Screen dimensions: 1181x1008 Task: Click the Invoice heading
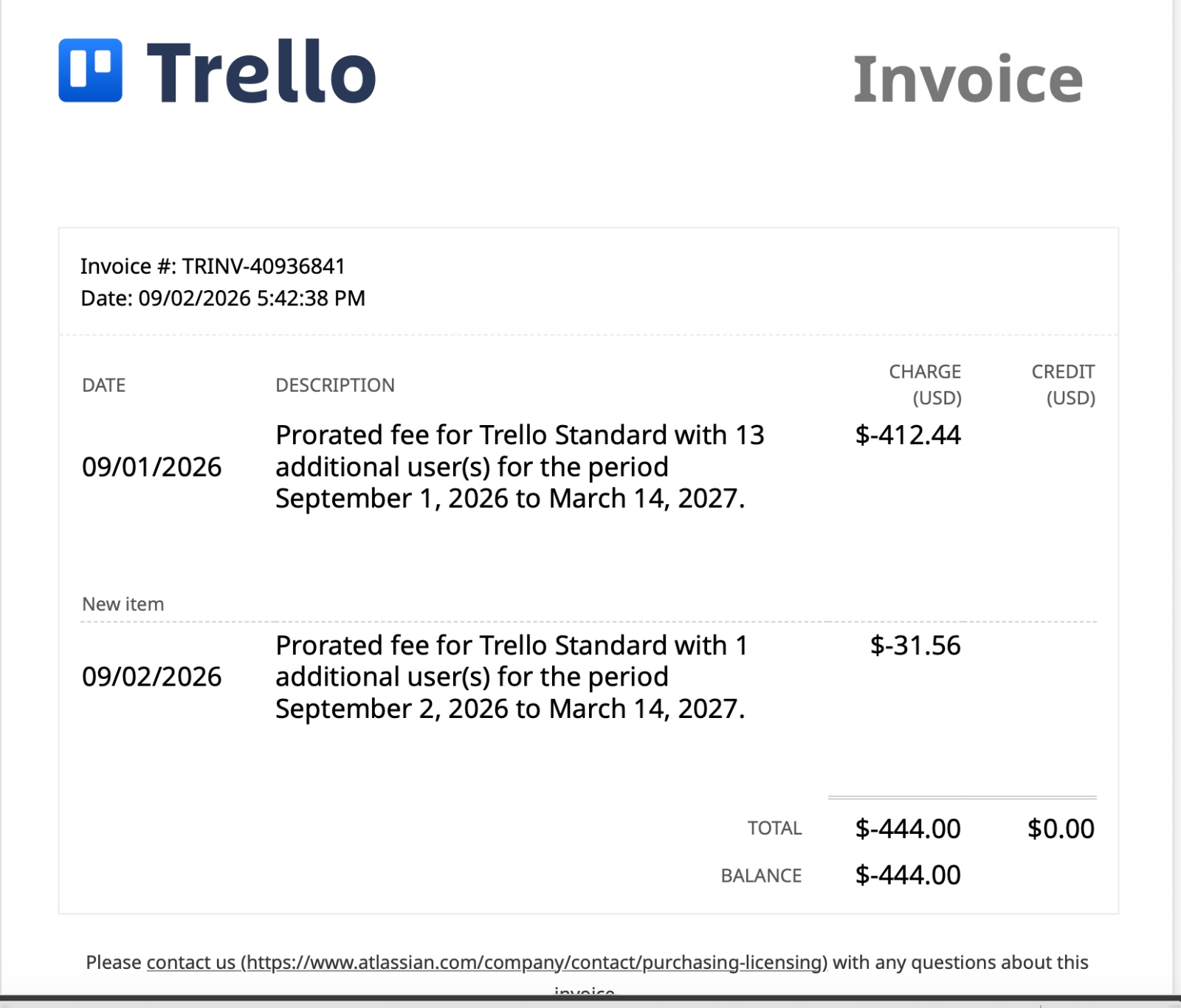[x=968, y=79]
